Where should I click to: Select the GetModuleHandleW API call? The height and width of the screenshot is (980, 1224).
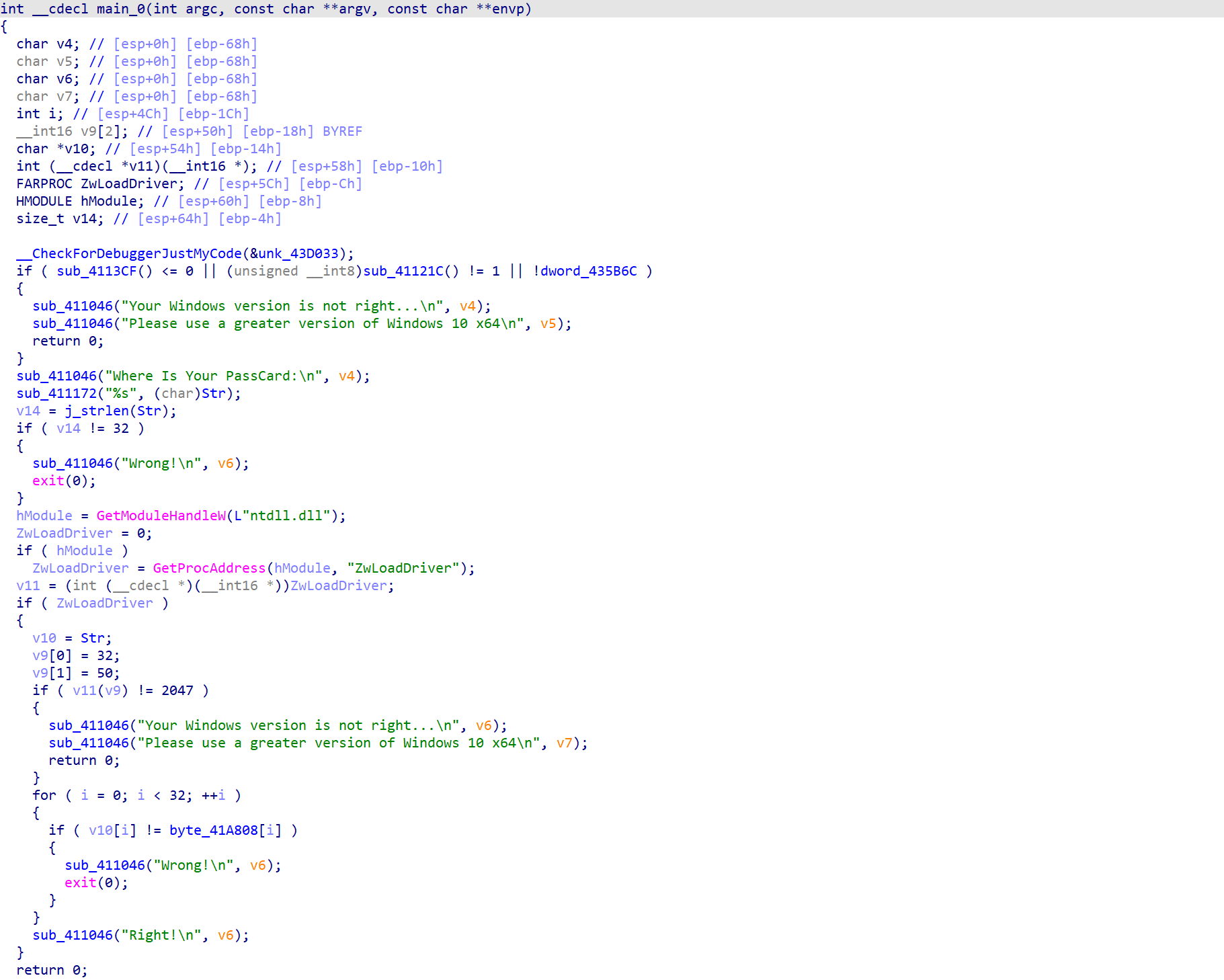point(161,516)
